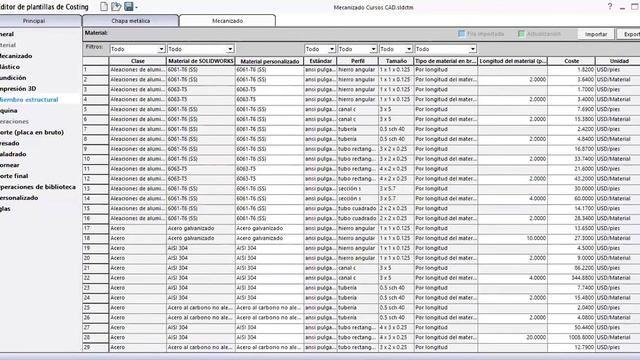This screenshot has height=360, width=640.
Task: Click the cost cell 7.6900
Action: coord(571,109)
